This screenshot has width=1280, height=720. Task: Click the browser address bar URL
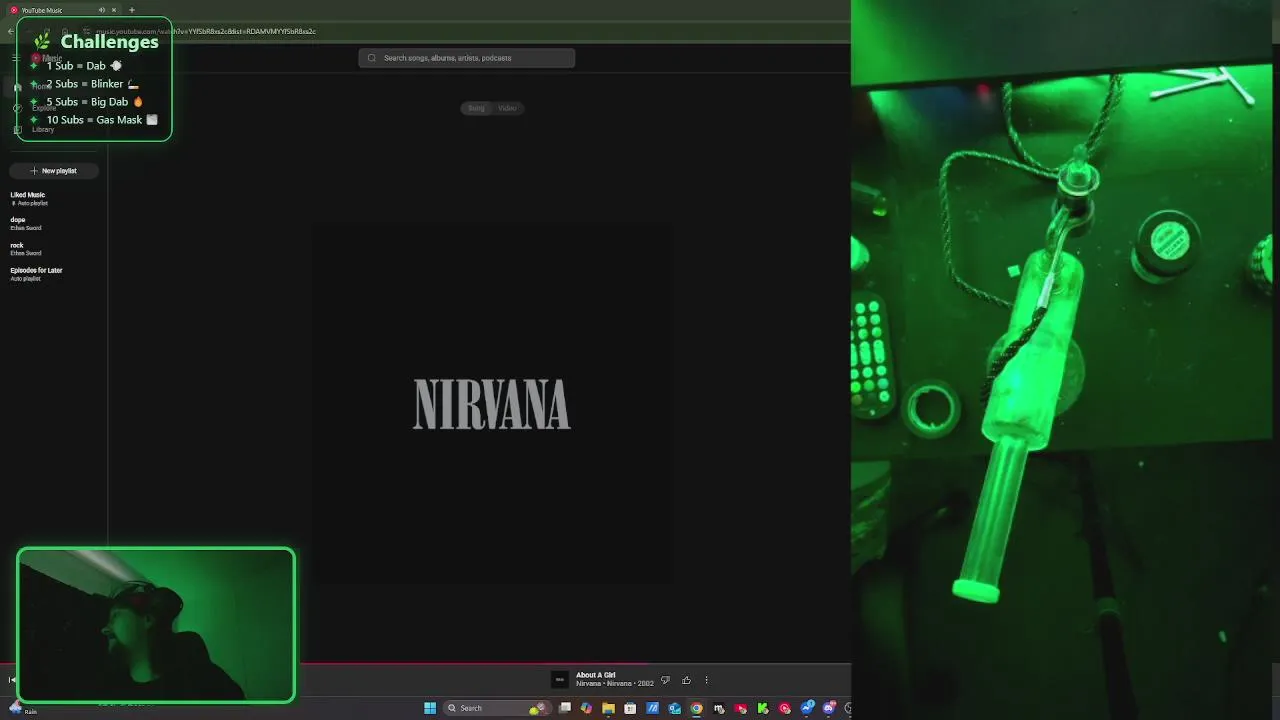tap(206, 31)
